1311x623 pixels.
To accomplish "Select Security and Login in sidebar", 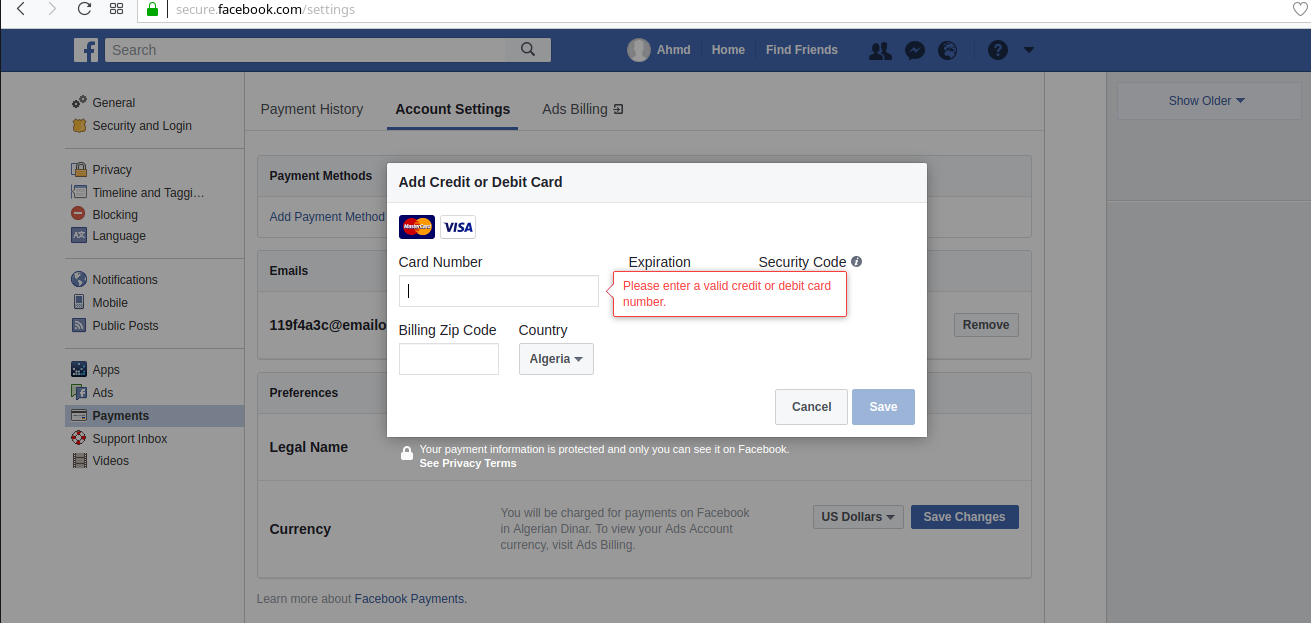I will click(x=142, y=126).
